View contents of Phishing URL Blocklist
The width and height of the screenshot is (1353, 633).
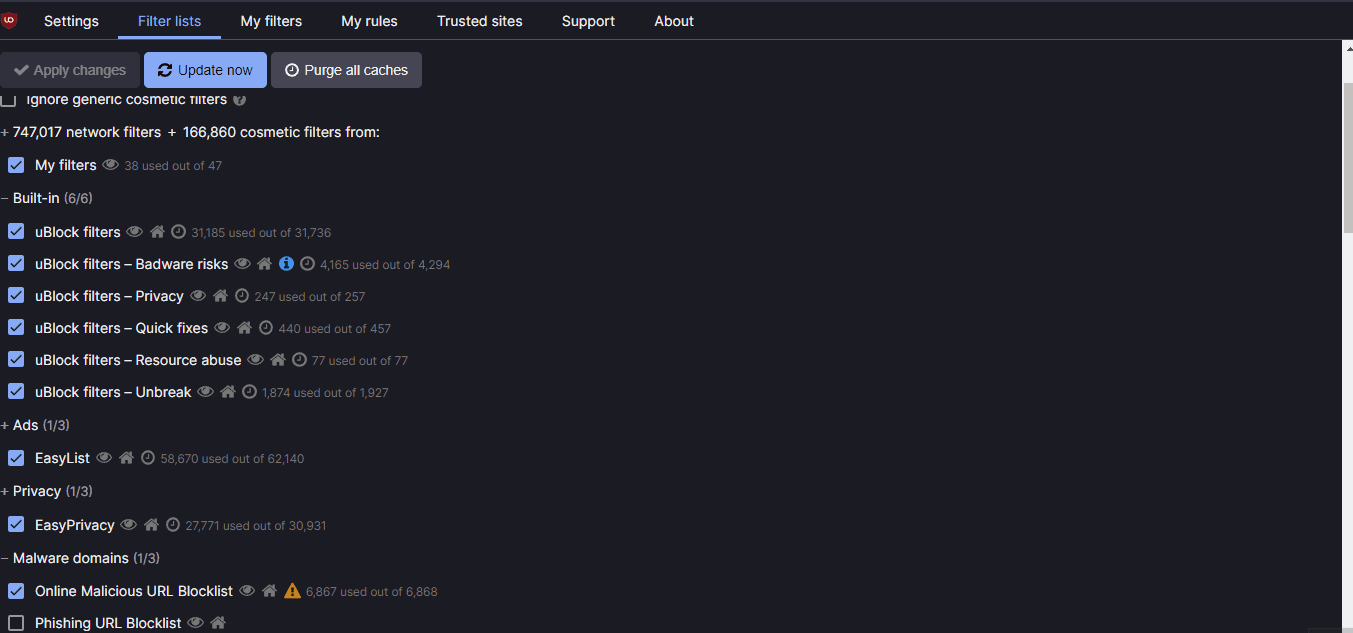tap(196, 622)
